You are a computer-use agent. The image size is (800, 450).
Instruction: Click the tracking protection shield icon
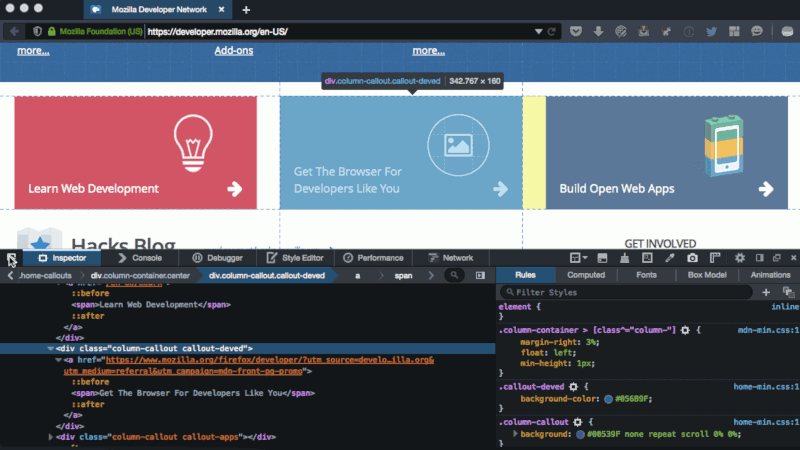pyautogui.click(x=37, y=32)
